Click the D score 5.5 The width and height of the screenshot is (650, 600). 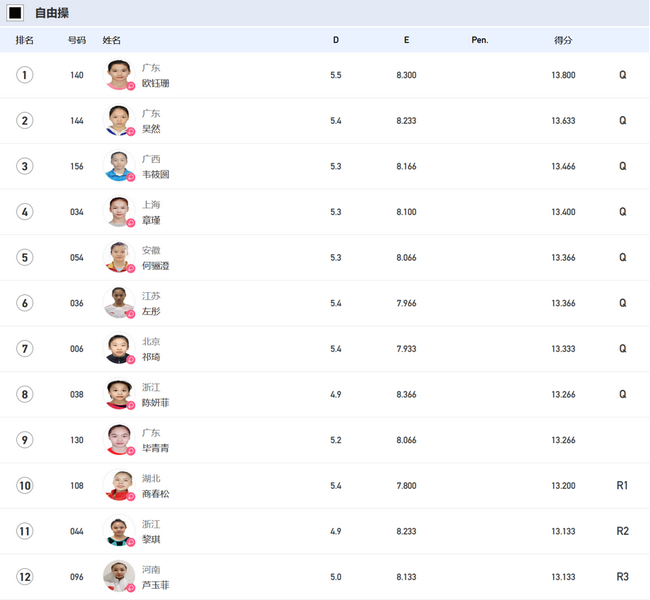[336, 75]
